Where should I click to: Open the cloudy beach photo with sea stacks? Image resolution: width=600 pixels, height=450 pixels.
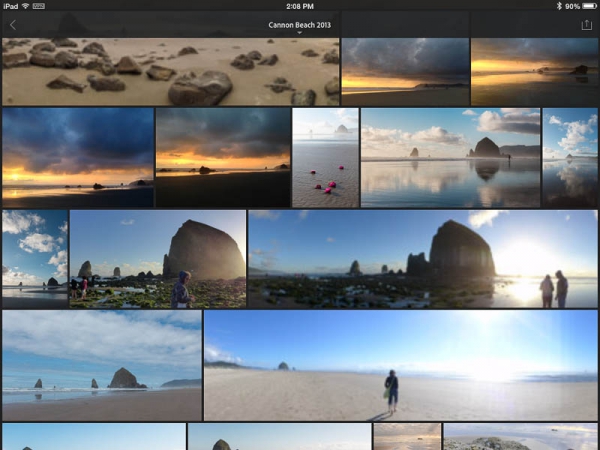coord(102,365)
